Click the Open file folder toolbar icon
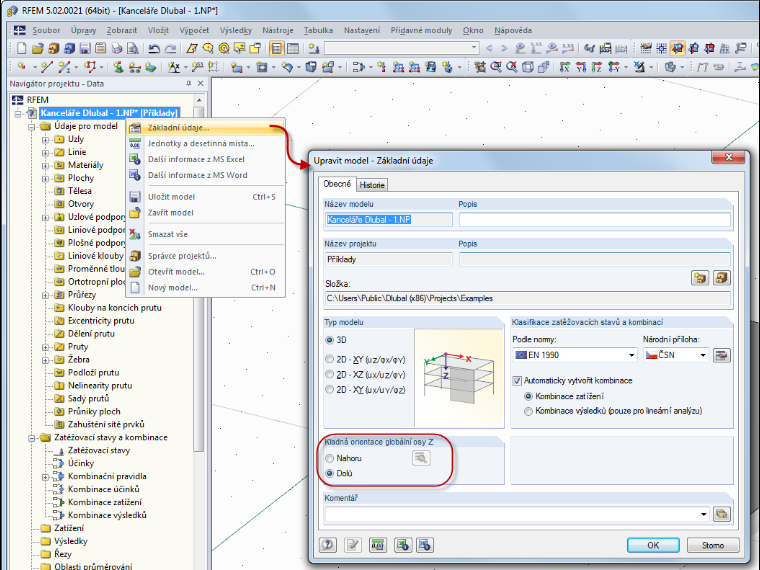Image resolution: width=760 pixels, height=570 pixels. [38, 48]
